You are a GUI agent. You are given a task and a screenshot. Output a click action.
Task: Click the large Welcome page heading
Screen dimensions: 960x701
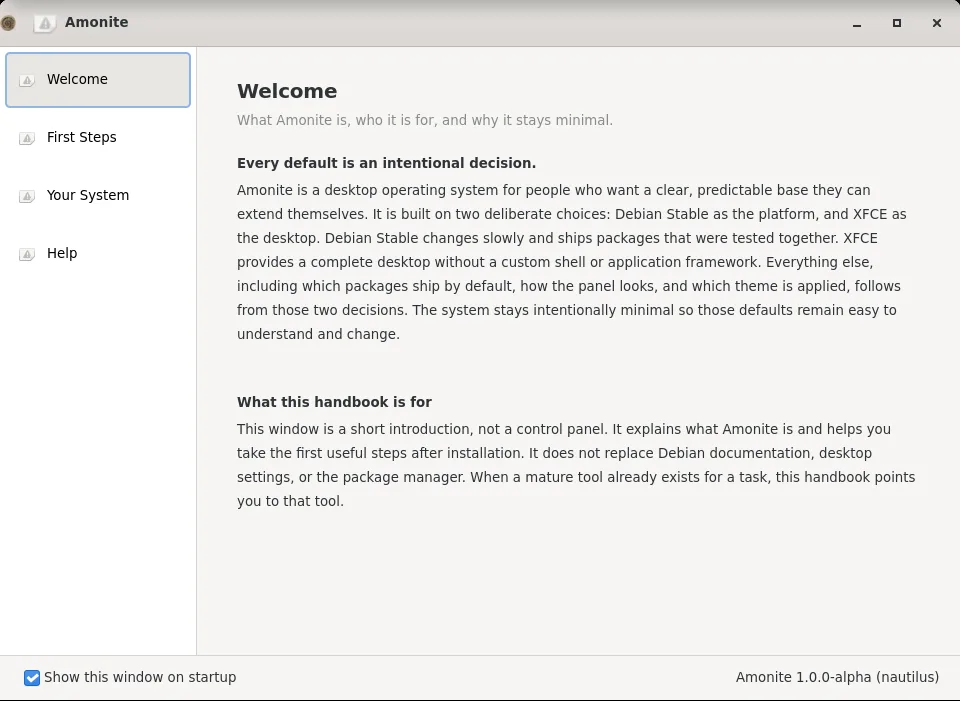click(x=287, y=91)
